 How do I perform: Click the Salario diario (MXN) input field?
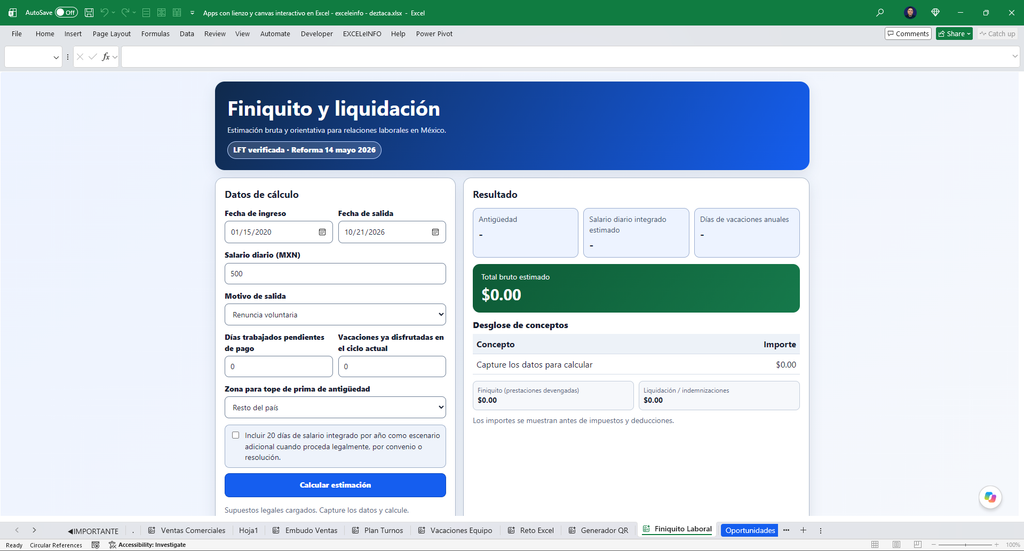tap(335, 274)
